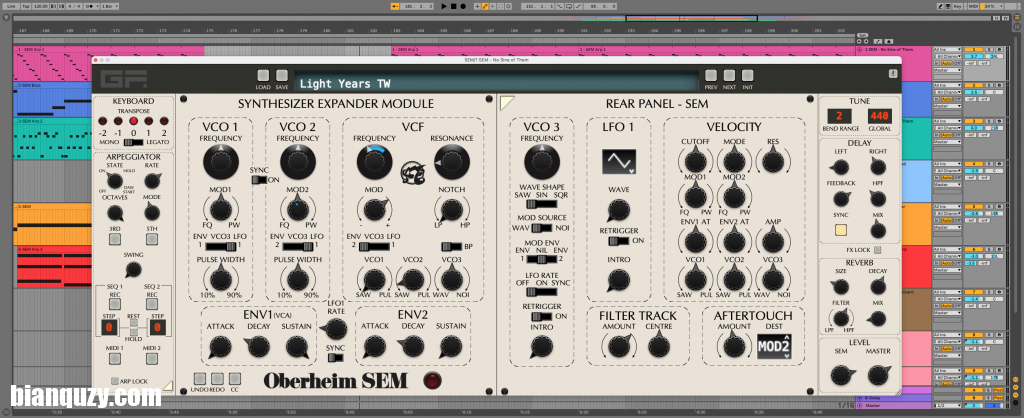The height and width of the screenshot is (418, 1024).
Task: Initialize the patch with INIT
Action: click(x=747, y=76)
